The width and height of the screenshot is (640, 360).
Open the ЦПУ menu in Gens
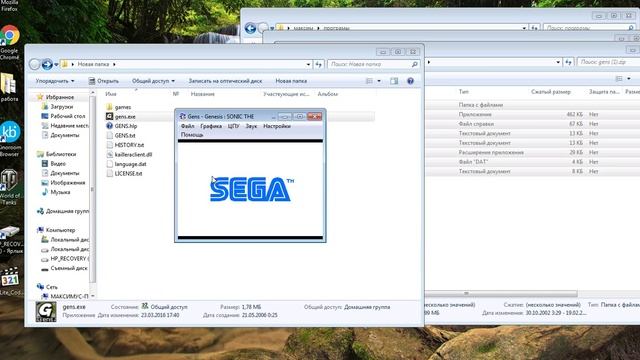coord(233,126)
